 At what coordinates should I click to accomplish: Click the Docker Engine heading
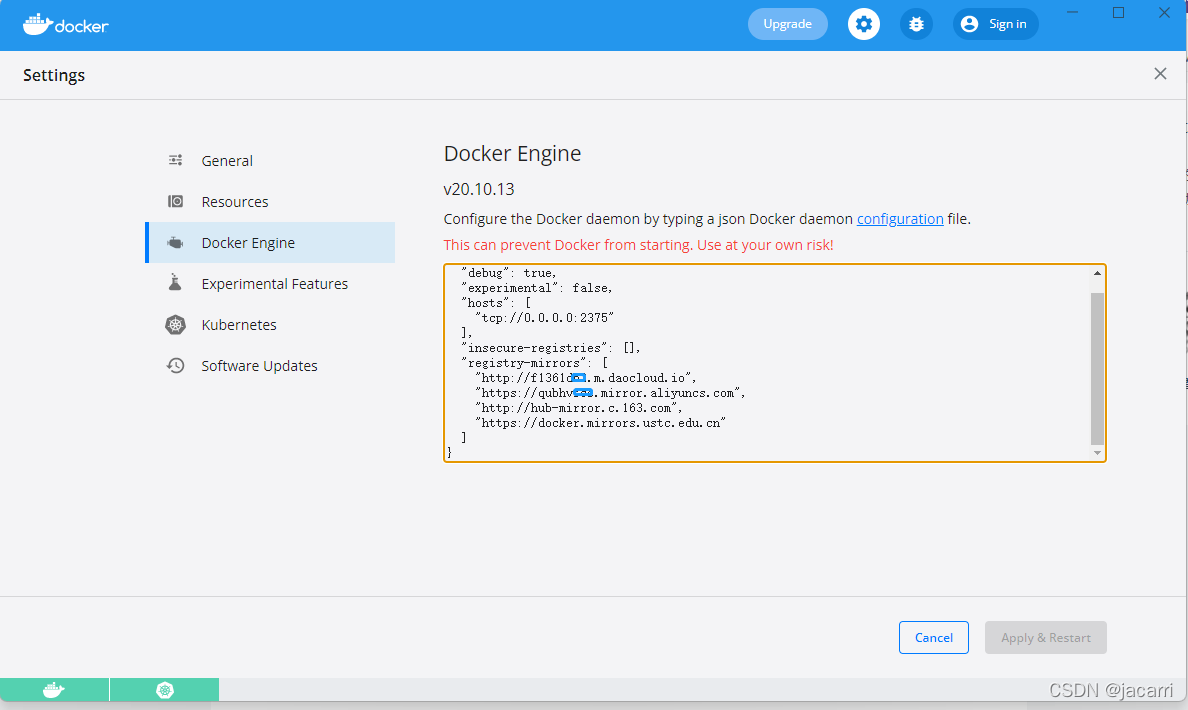(512, 153)
